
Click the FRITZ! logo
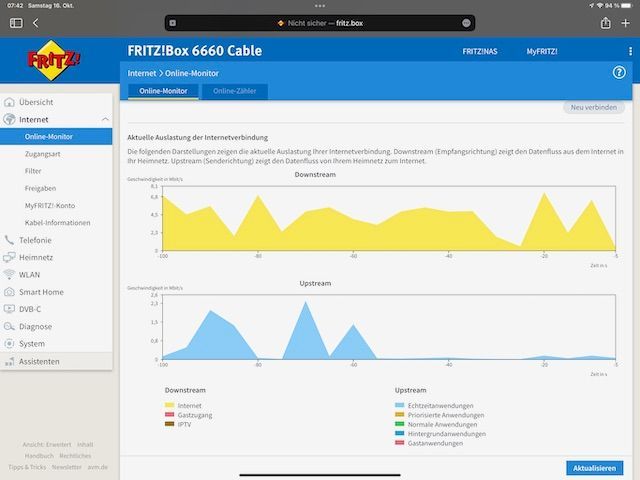[53, 60]
